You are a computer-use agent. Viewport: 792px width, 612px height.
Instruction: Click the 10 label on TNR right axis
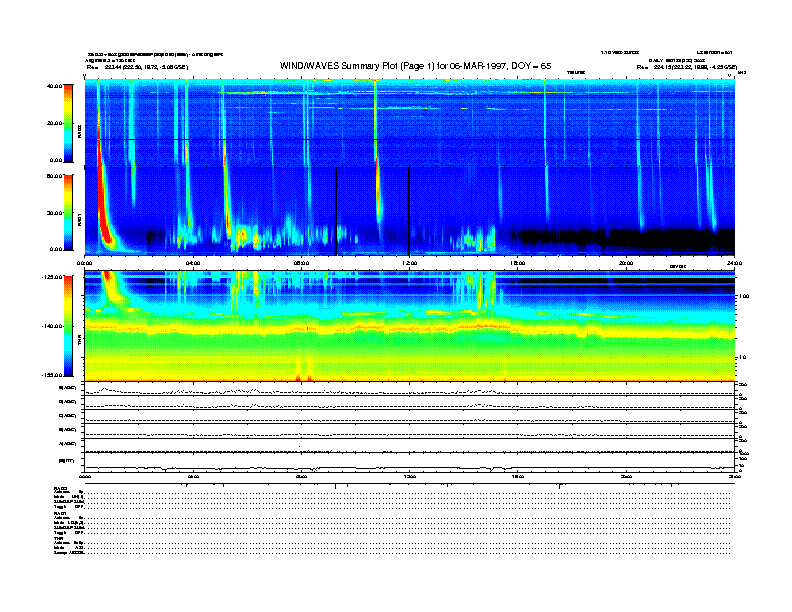(x=742, y=358)
